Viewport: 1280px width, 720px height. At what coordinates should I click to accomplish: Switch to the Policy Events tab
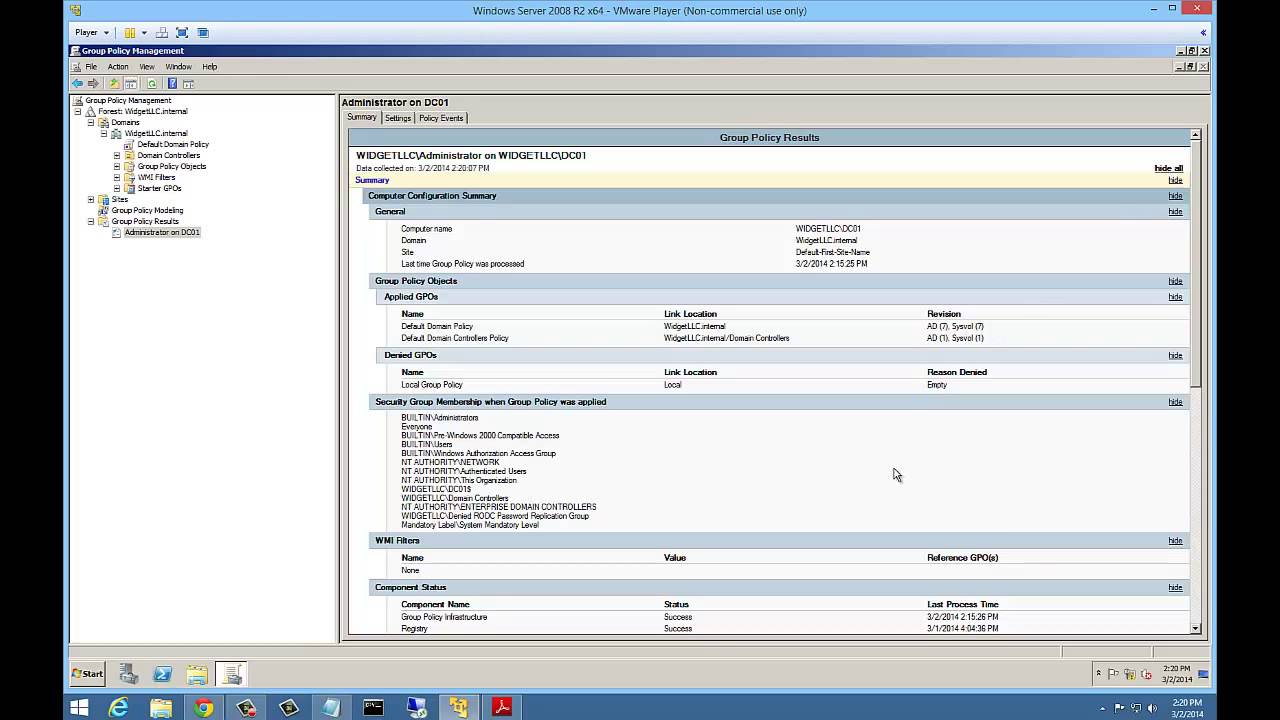click(441, 118)
